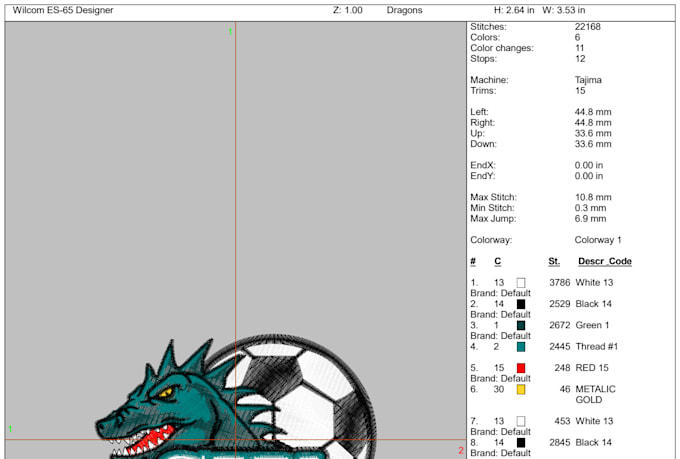Screen dimensions: 680x459
Task: Click stitch count 2529 in row 2
Action: [x=559, y=304]
